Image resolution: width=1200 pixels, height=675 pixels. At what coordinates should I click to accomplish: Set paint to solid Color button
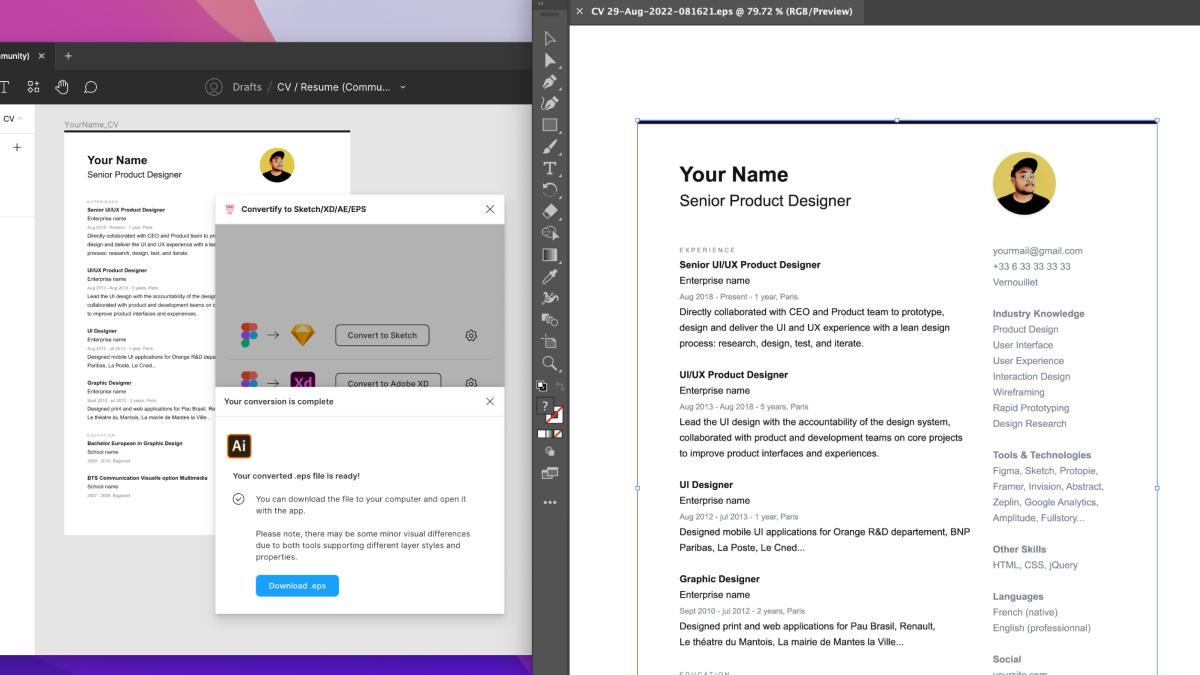pos(541,435)
